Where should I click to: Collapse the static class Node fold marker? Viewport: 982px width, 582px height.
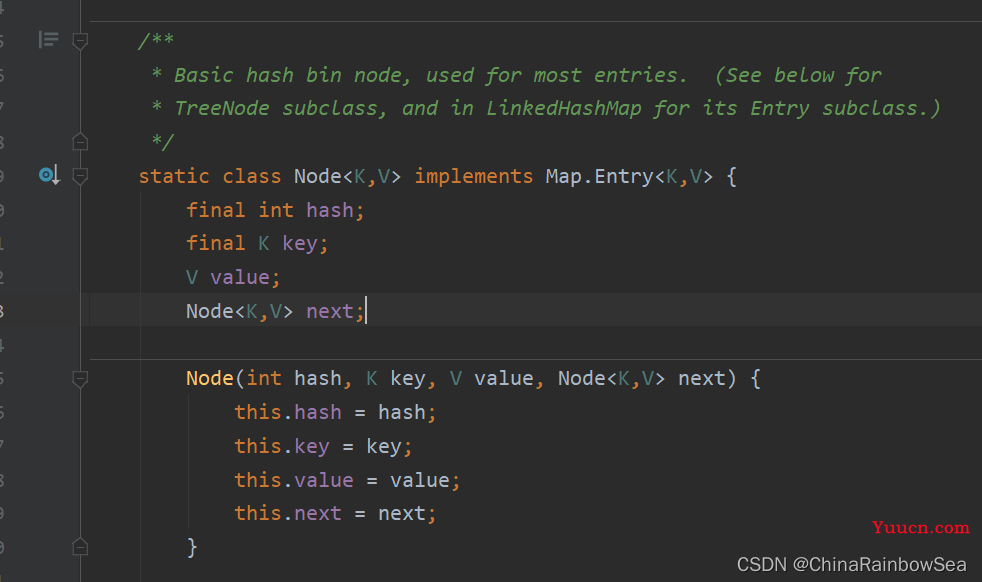pos(80,176)
